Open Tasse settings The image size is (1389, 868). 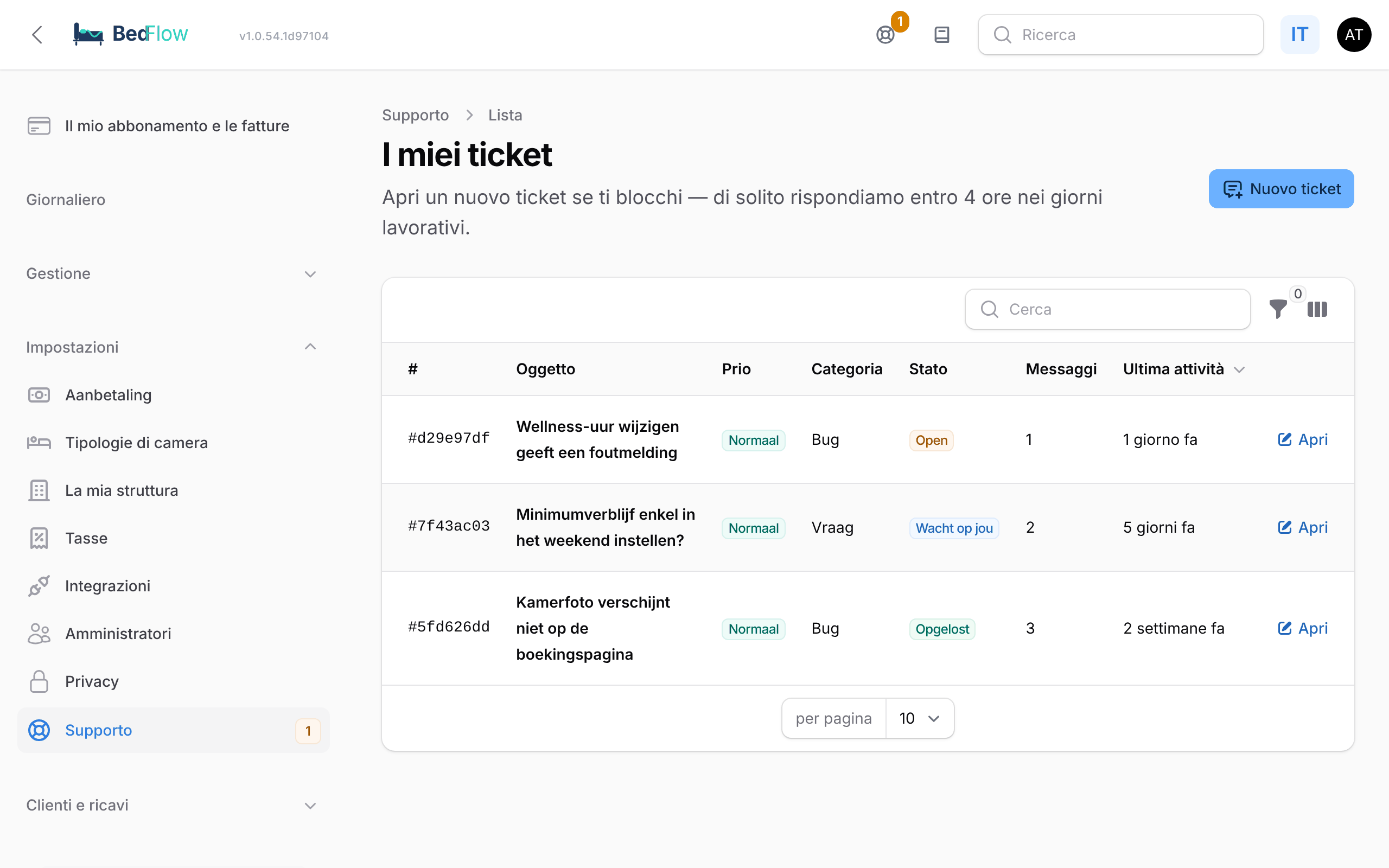click(173, 538)
